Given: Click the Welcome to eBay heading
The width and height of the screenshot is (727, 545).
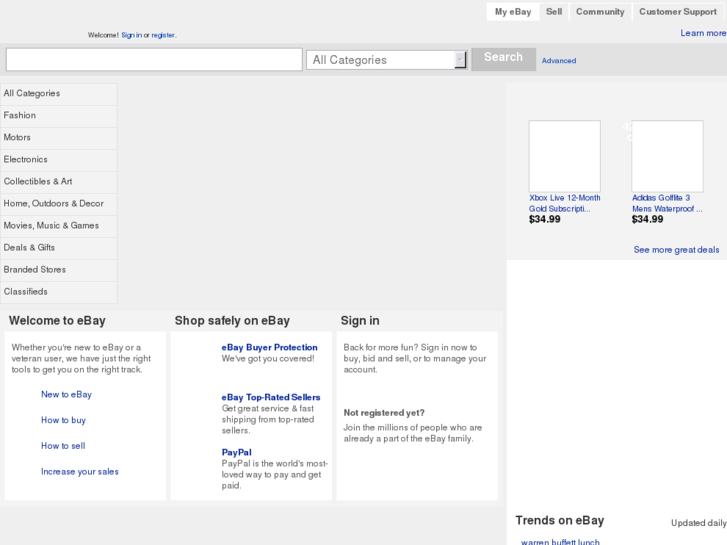Looking at the screenshot, I should 57,321.
